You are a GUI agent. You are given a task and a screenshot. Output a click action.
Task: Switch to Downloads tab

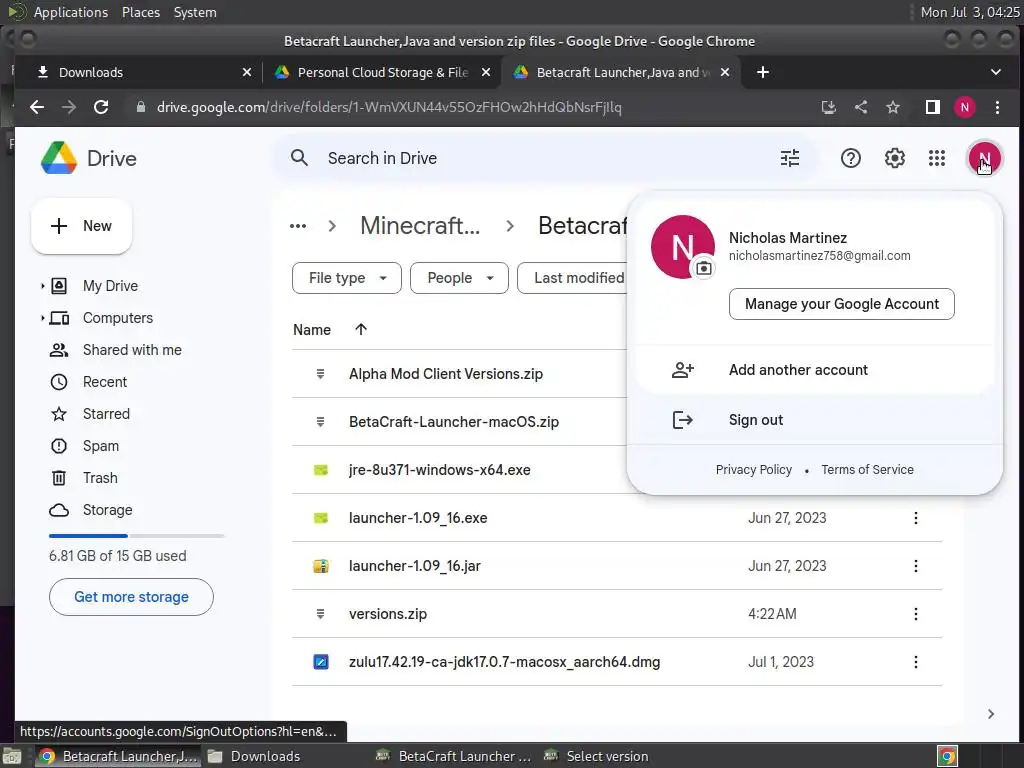(x=137, y=72)
